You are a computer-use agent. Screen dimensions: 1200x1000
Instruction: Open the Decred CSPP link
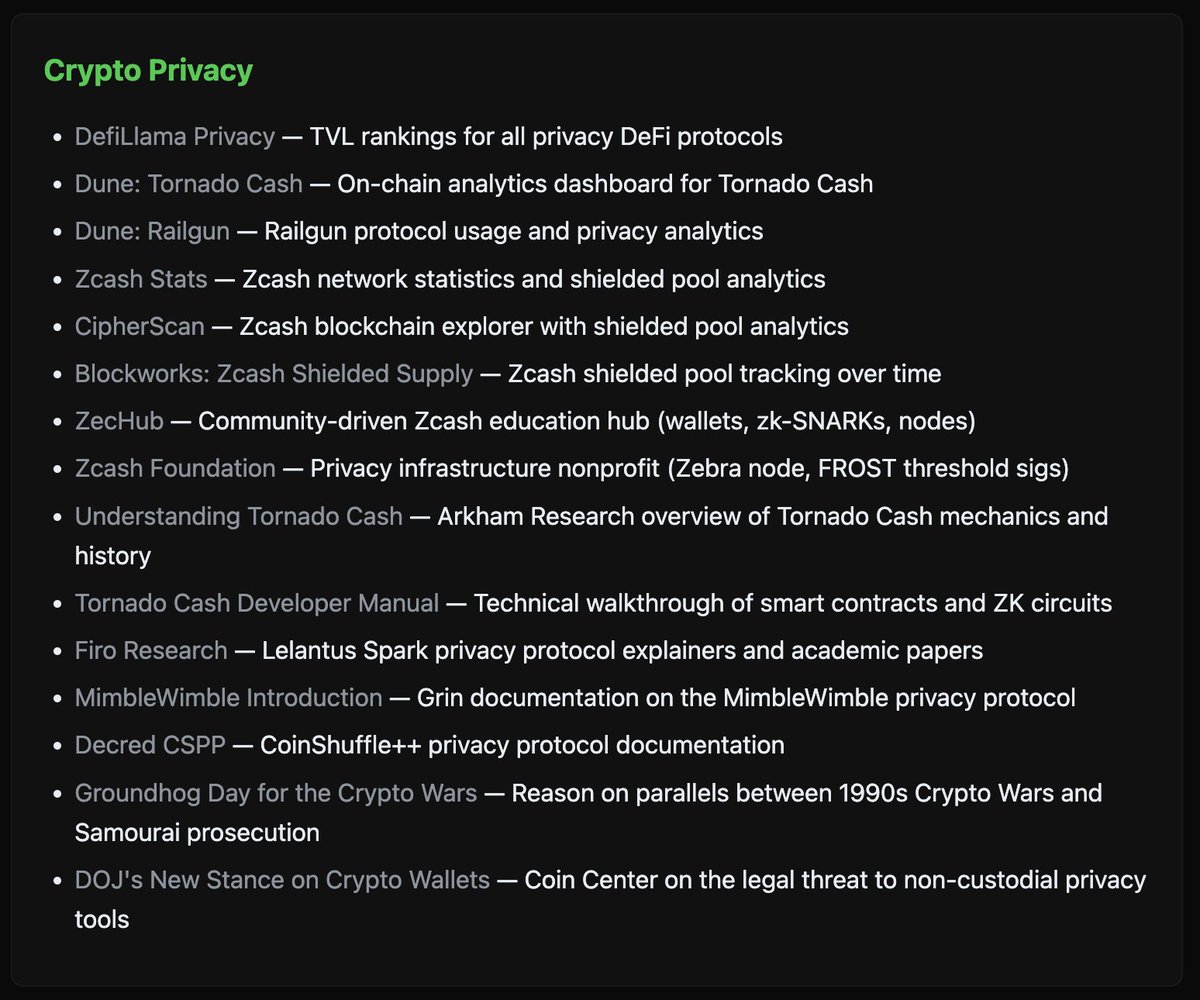pyautogui.click(x=150, y=745)
